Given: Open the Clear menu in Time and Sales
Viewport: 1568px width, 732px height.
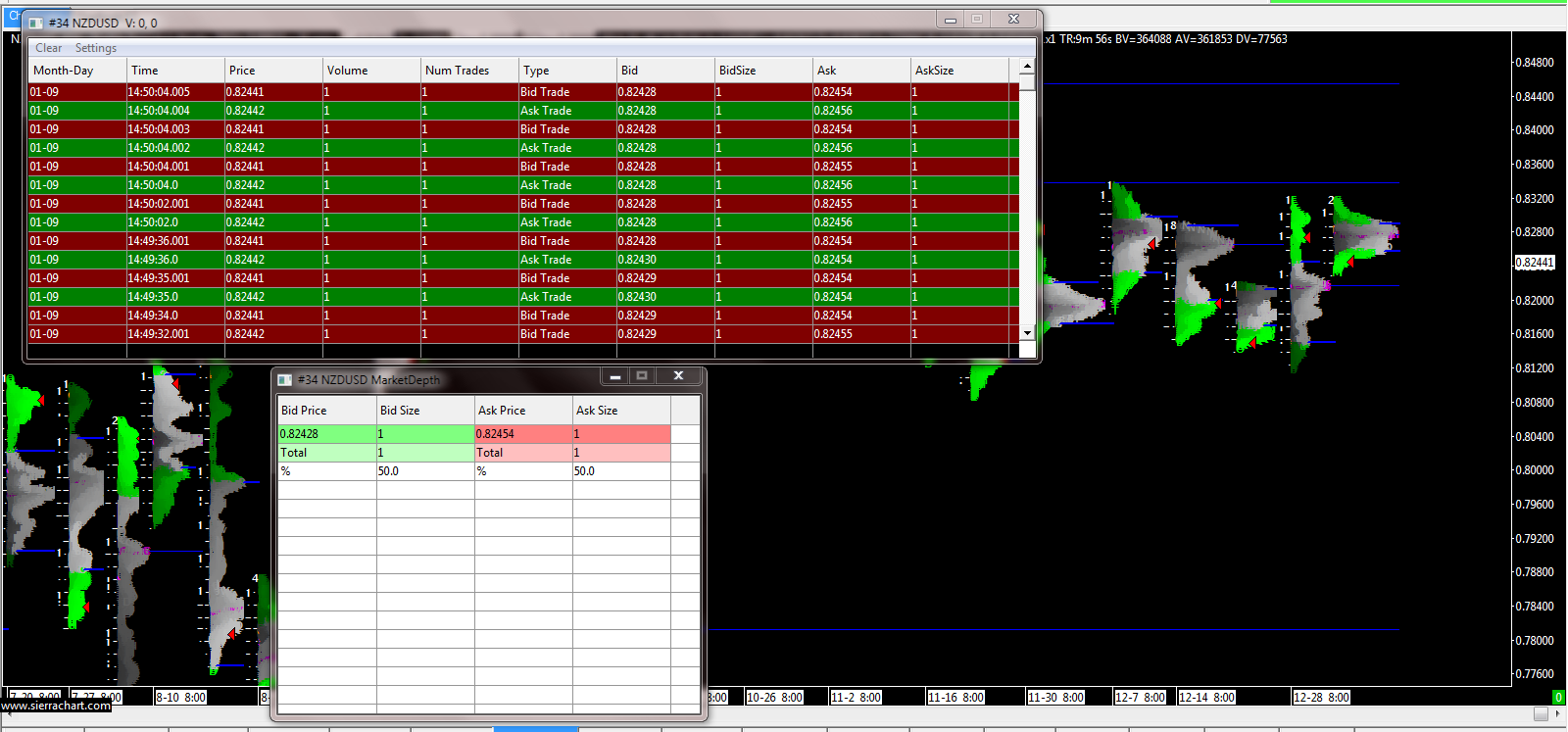Looking at the screenshot, I should (48, 48).
